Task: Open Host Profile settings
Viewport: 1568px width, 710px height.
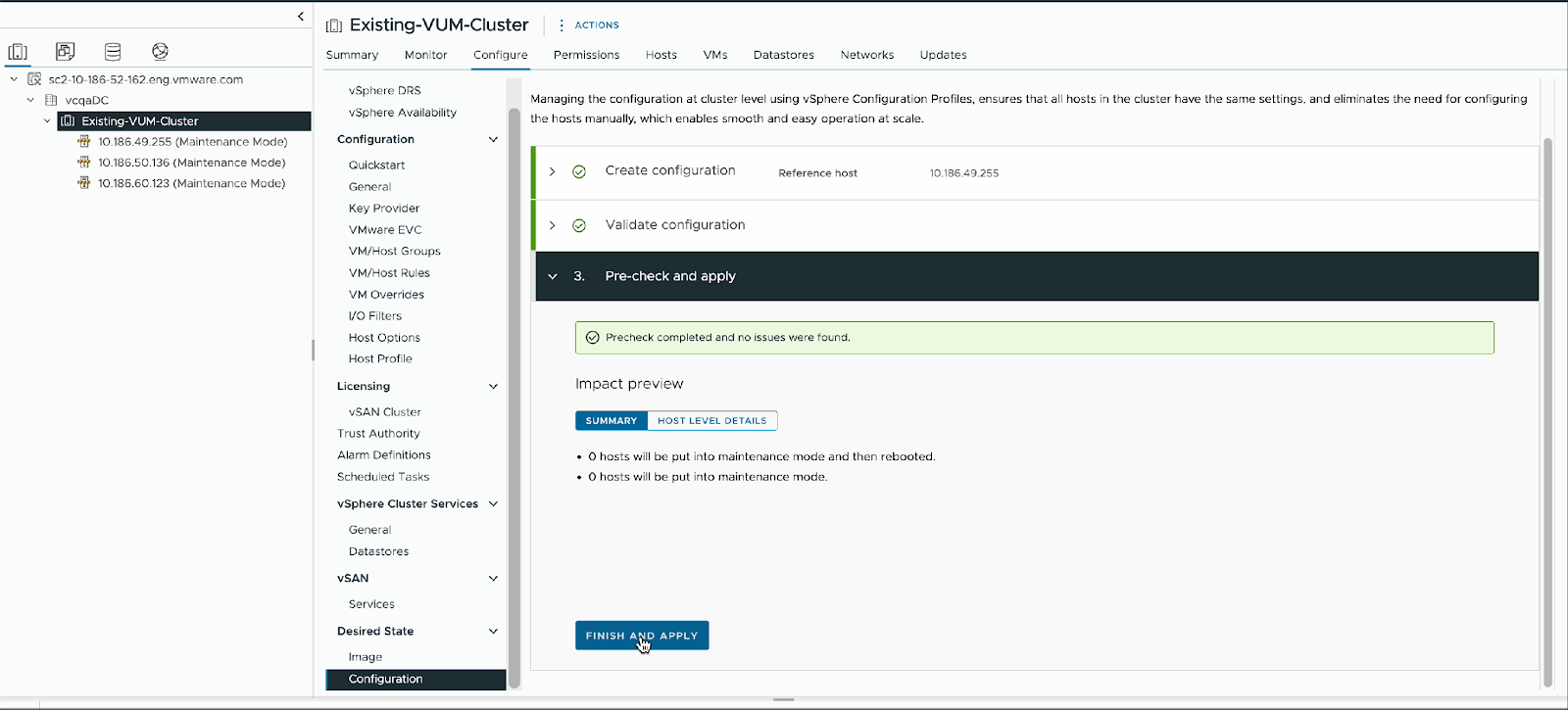Action: (380, 359)
